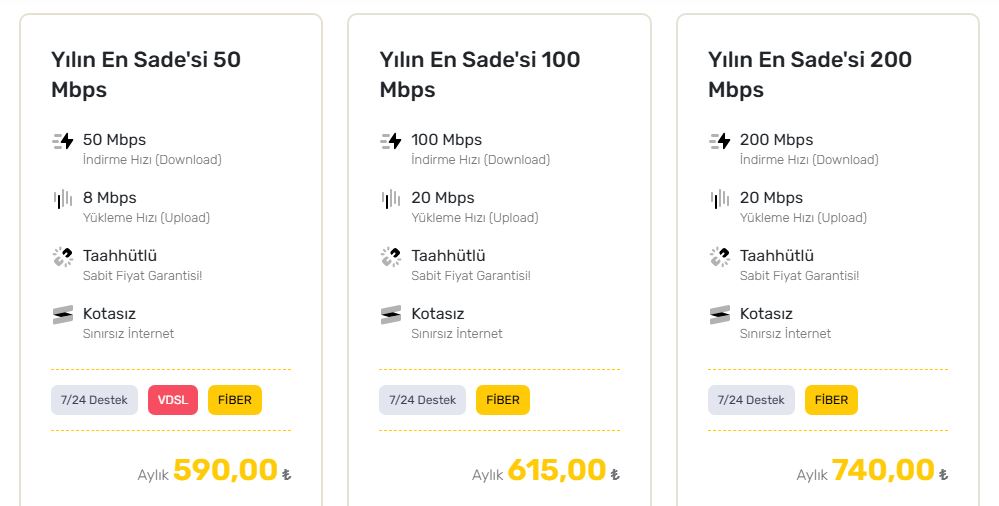Click the download speed icon in 50 Mbps plan
The image size is (999, 506).
(x=63, y=141)
